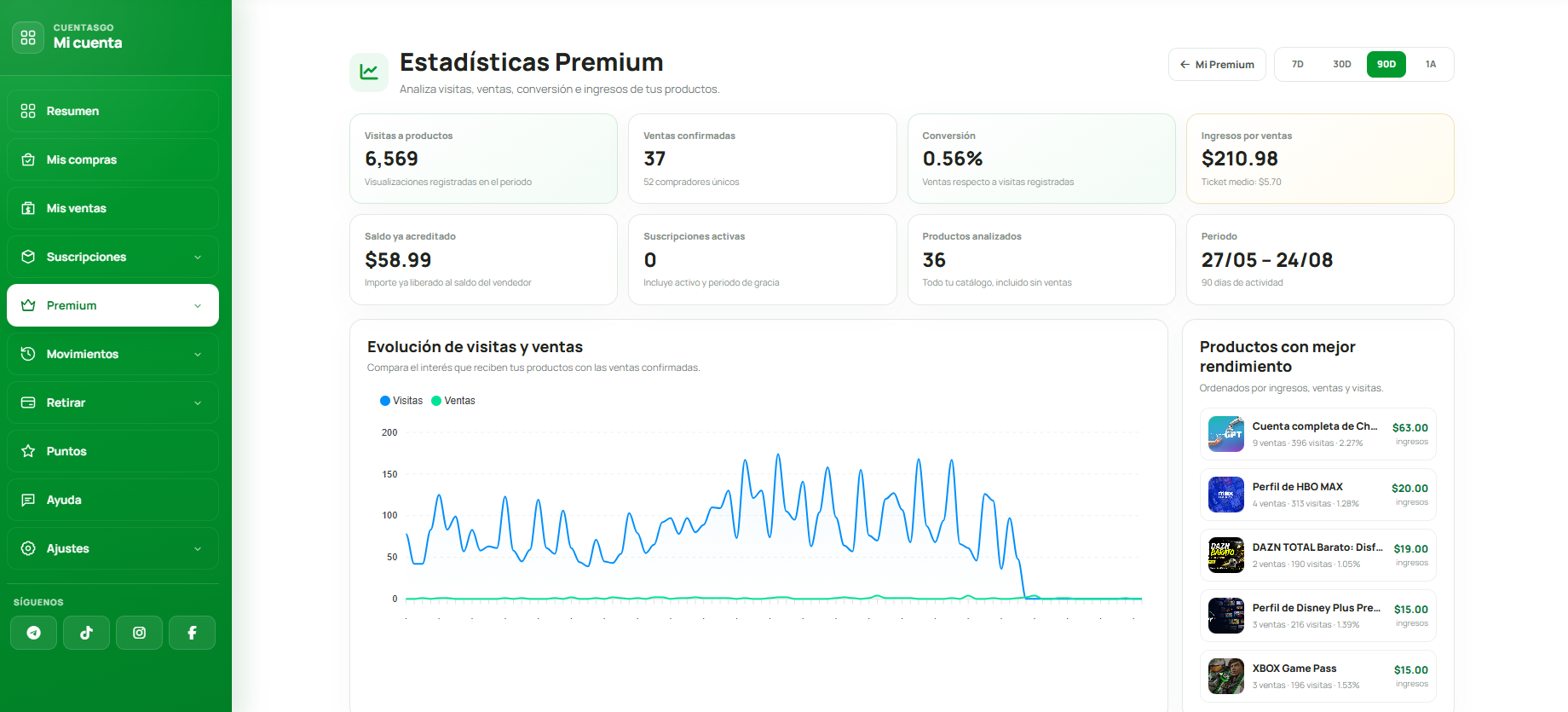This screenshot has height=712, width=1568.
Task: Click the Mis compras shopping bag icon
Action: (x=28, y=159)
